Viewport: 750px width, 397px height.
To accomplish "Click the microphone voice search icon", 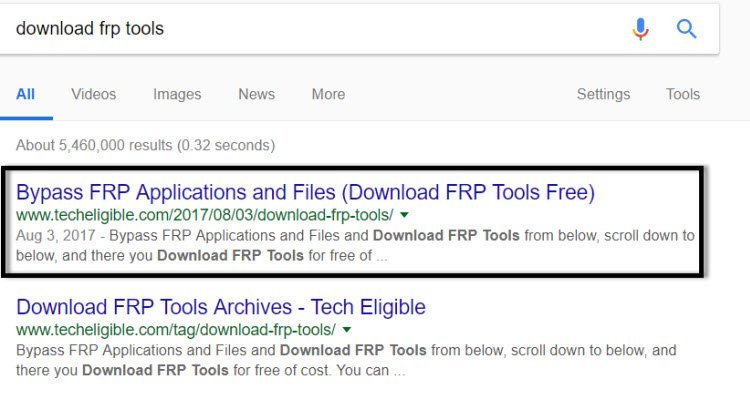I will pyautogui.click(x=640, y=29).
